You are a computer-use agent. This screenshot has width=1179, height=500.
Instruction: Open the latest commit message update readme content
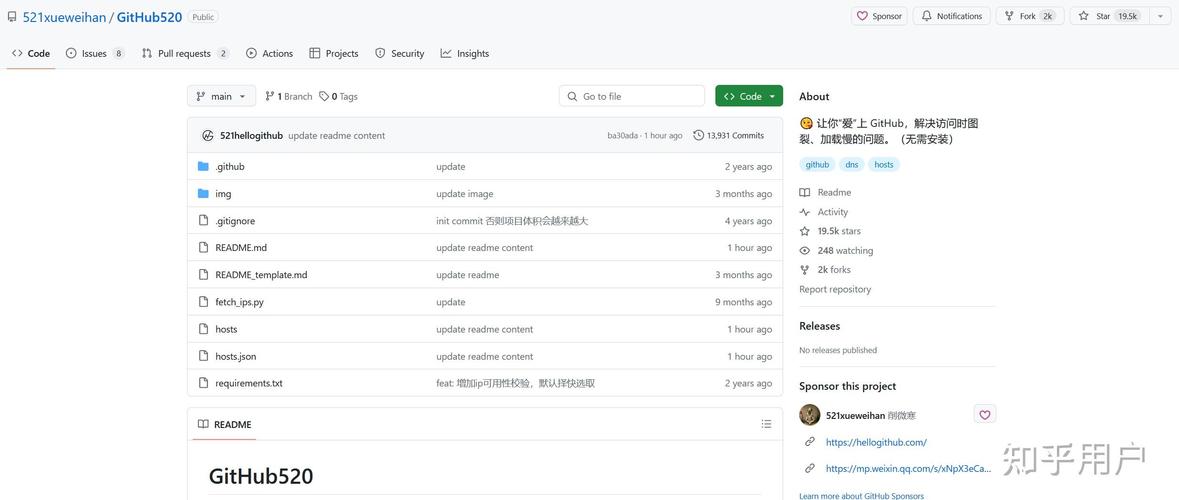pos(336,136)
